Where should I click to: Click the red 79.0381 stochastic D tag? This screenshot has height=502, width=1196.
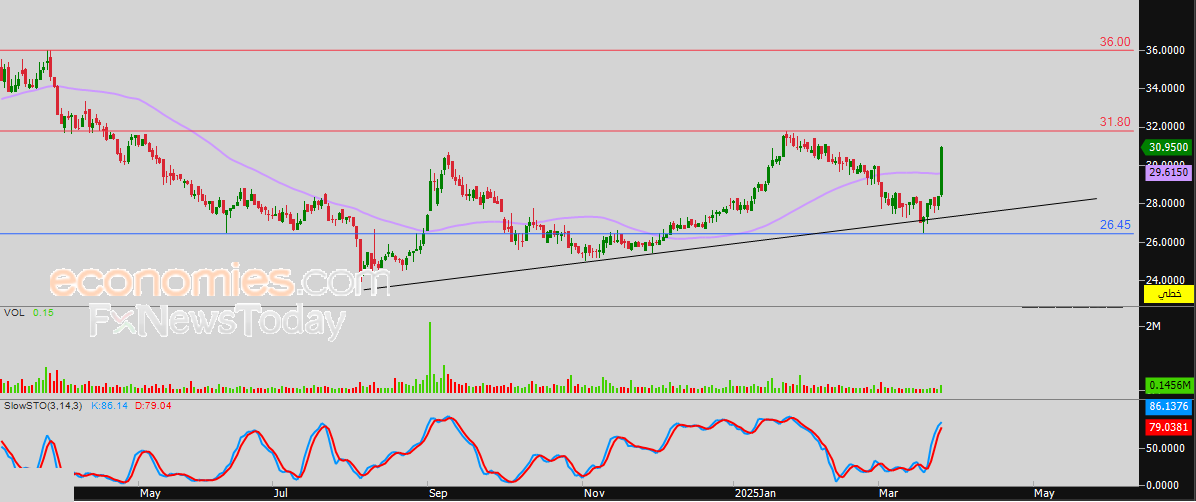(x=1169, y=429)
